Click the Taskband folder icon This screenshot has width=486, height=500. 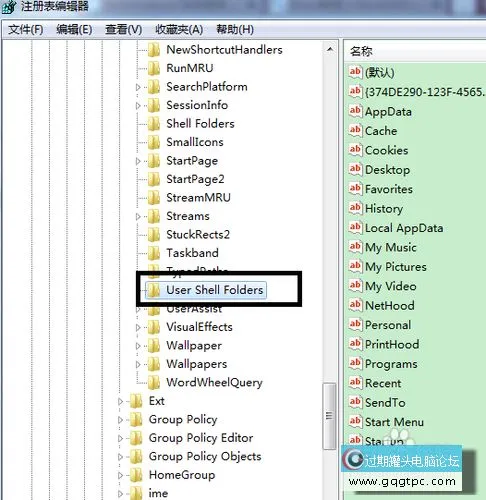pos(154,253)
